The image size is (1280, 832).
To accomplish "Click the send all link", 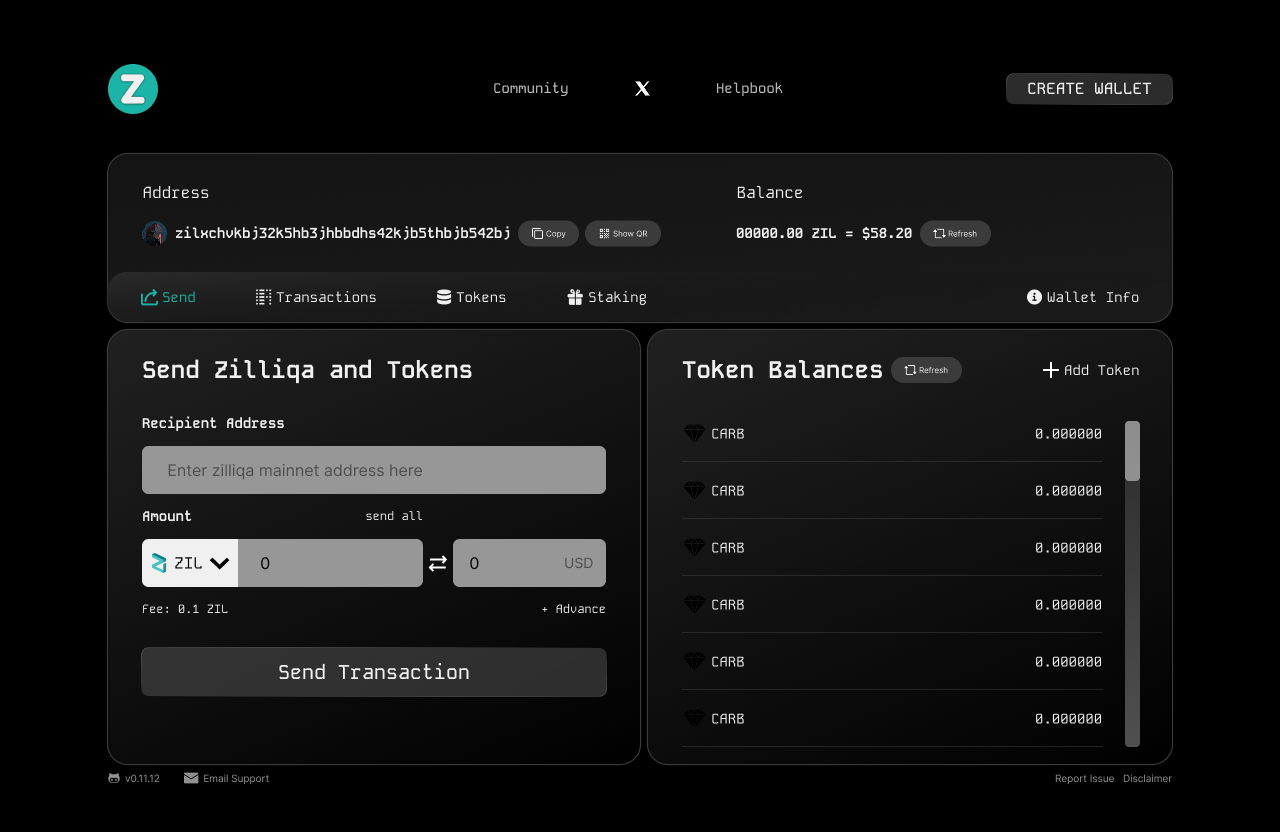I will pos(394,516).
